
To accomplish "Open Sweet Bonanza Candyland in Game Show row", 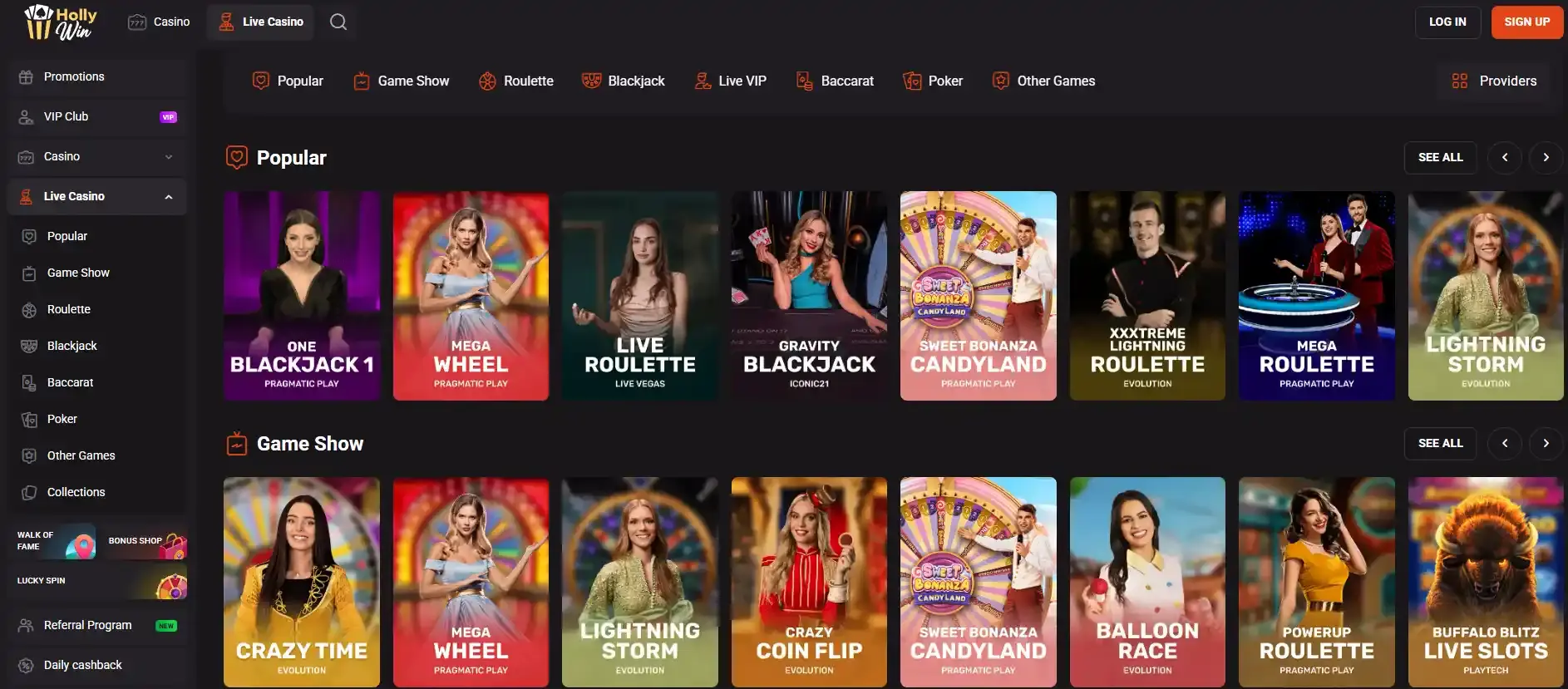I will pos(979,582).
